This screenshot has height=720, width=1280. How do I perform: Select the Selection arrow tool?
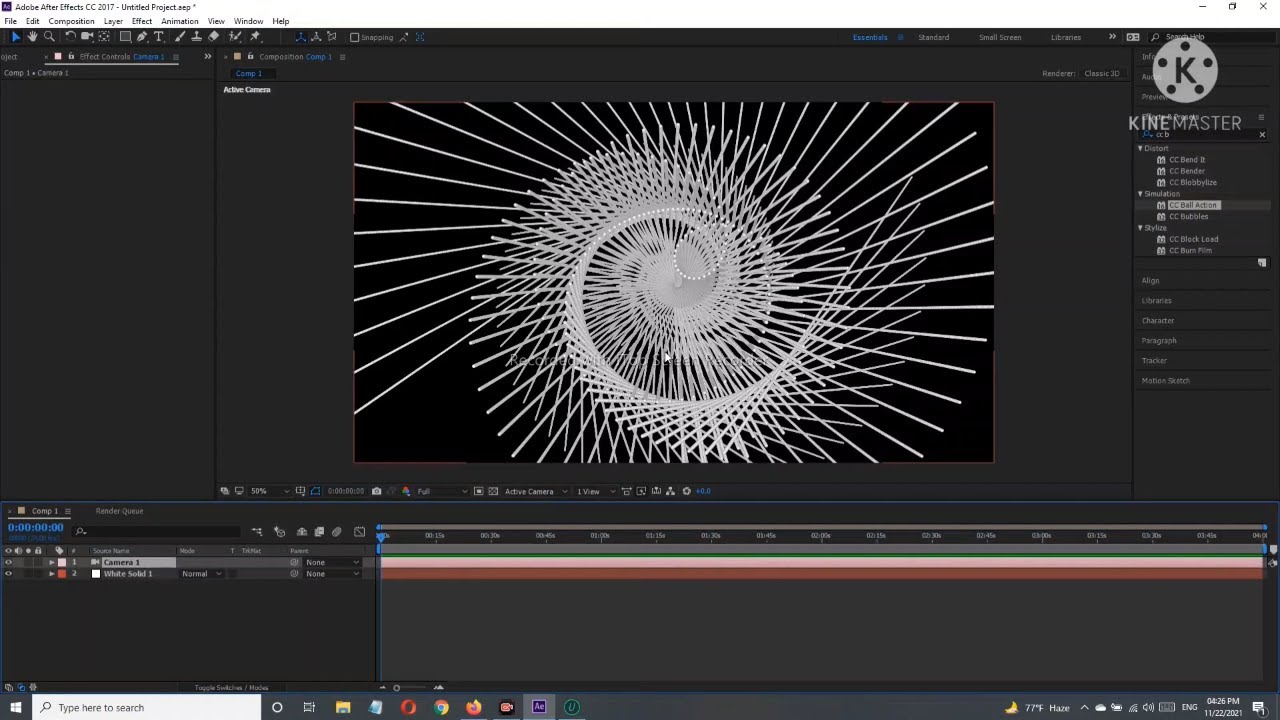[x=15, y=37]
